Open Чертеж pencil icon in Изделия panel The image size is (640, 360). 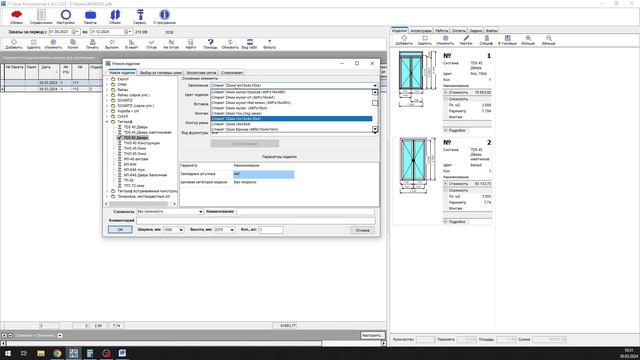pyautogui.click(x=466, y=40)
